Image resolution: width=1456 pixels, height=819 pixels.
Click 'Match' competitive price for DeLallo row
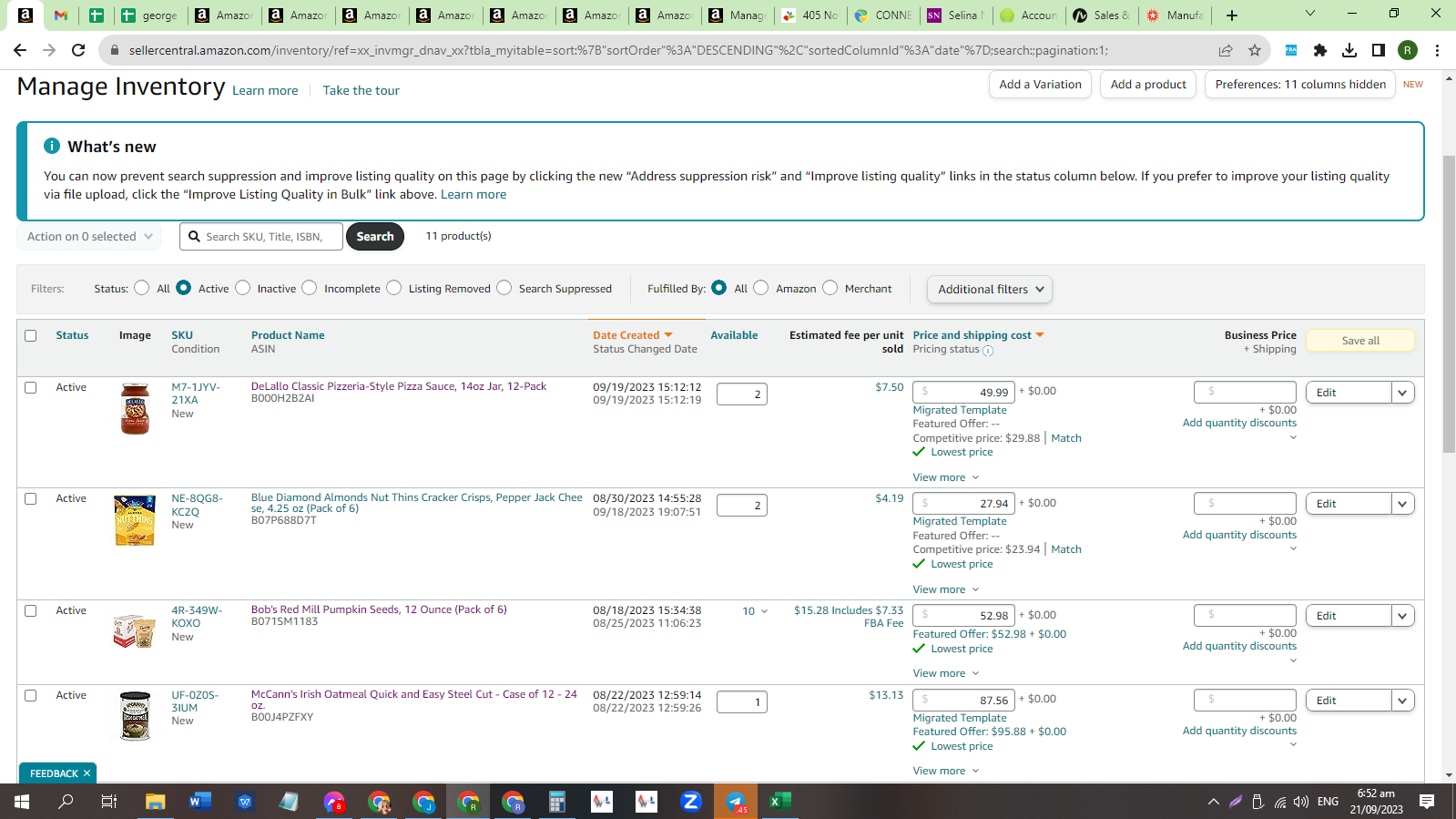click(1066, 438)
